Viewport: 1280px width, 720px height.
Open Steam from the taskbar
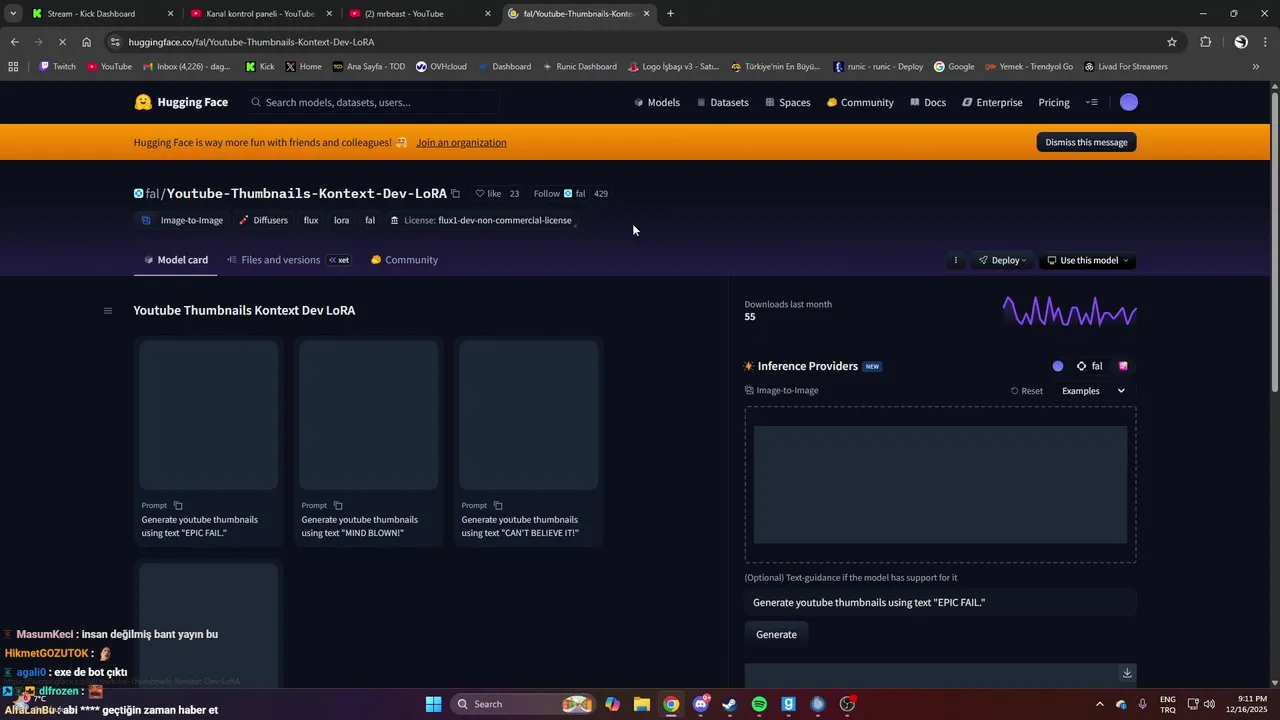pos(730,704)
